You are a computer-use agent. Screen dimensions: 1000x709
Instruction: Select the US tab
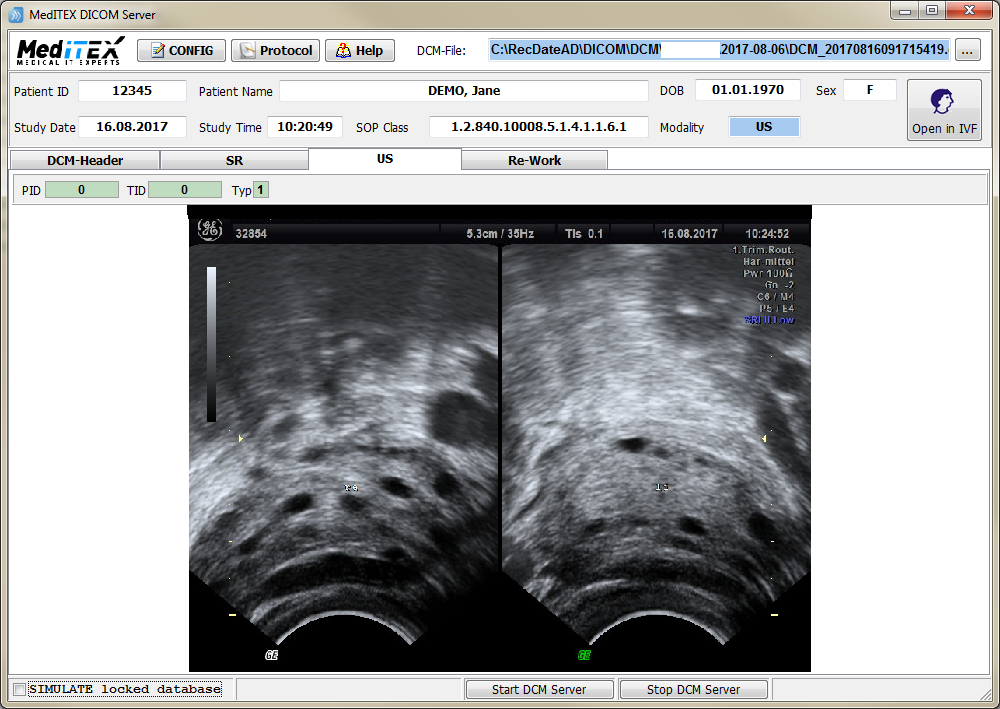(385, 159)
